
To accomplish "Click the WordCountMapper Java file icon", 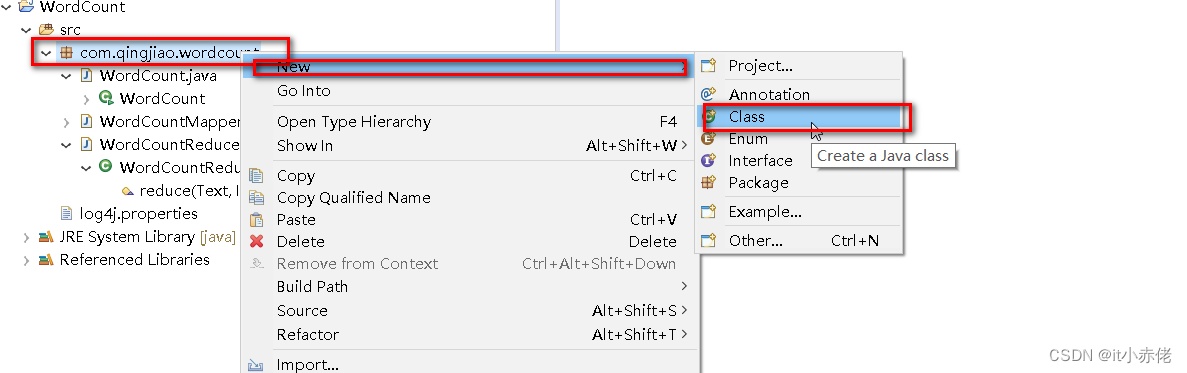I will click(86, 122).
